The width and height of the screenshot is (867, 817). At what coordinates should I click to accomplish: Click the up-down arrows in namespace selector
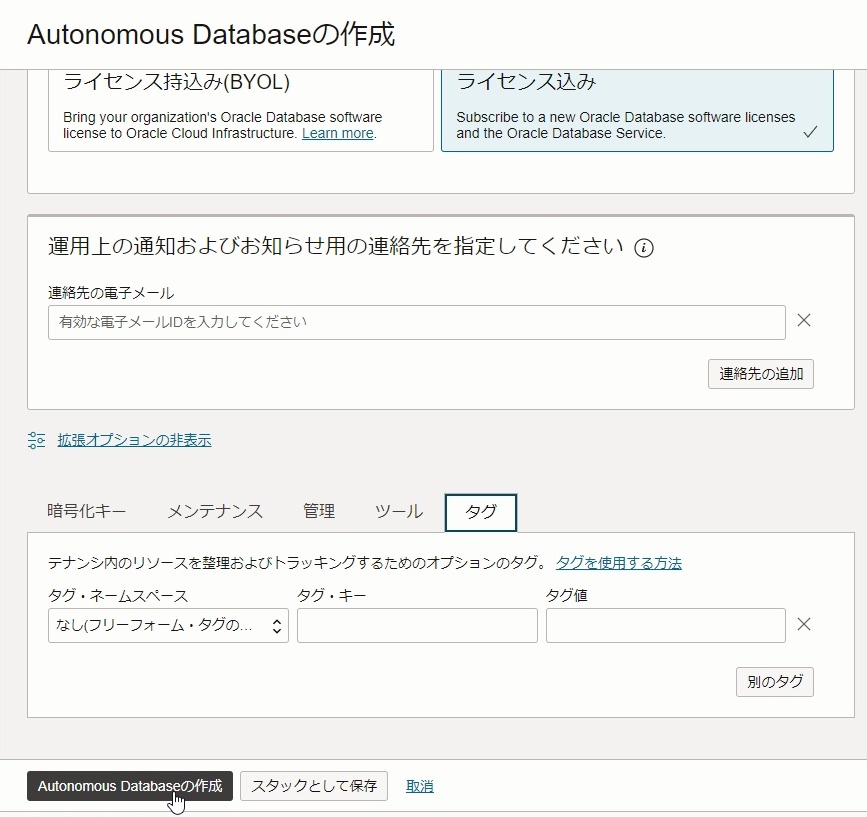(276, 626)
